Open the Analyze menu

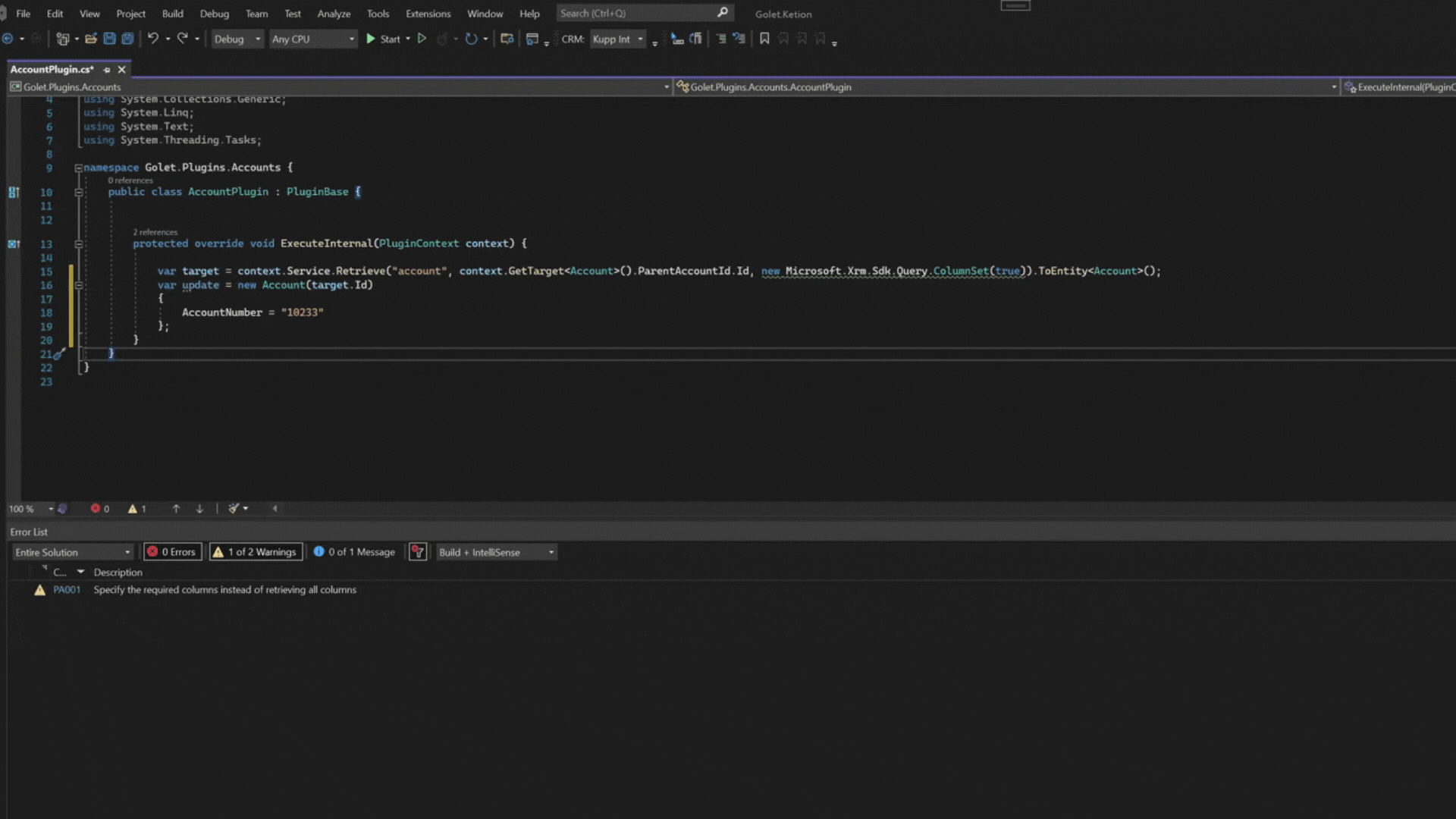tap(334, 14)
